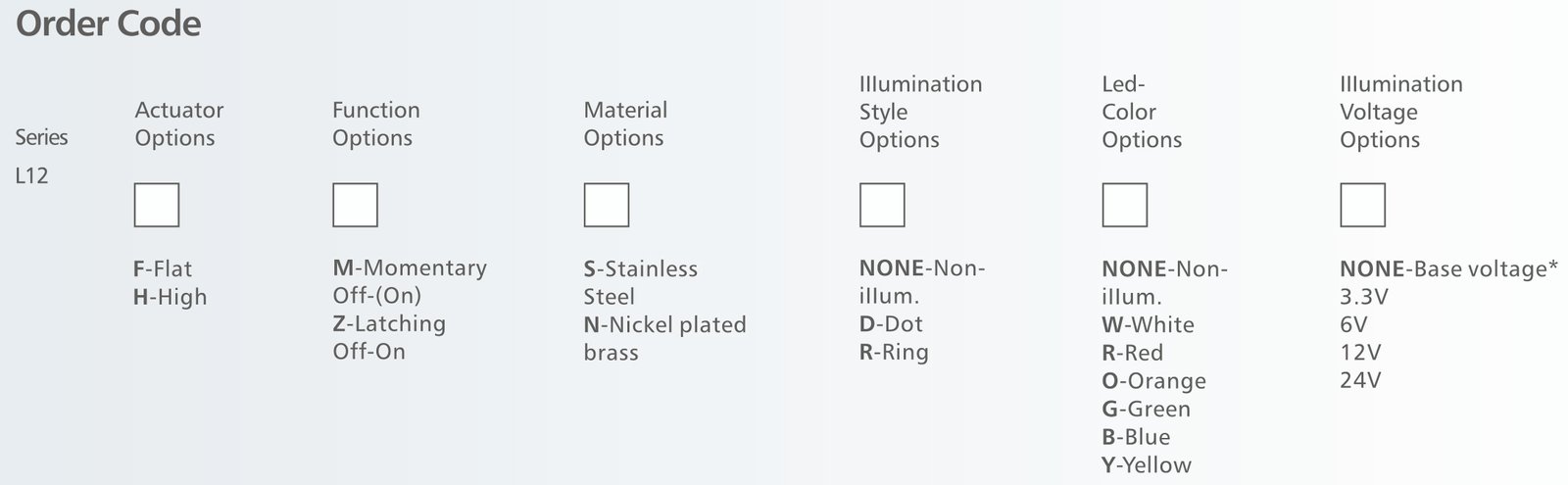The image size is (1568, 485).
Task: Select the F-Flat actuator option
Action: (163, 268)
